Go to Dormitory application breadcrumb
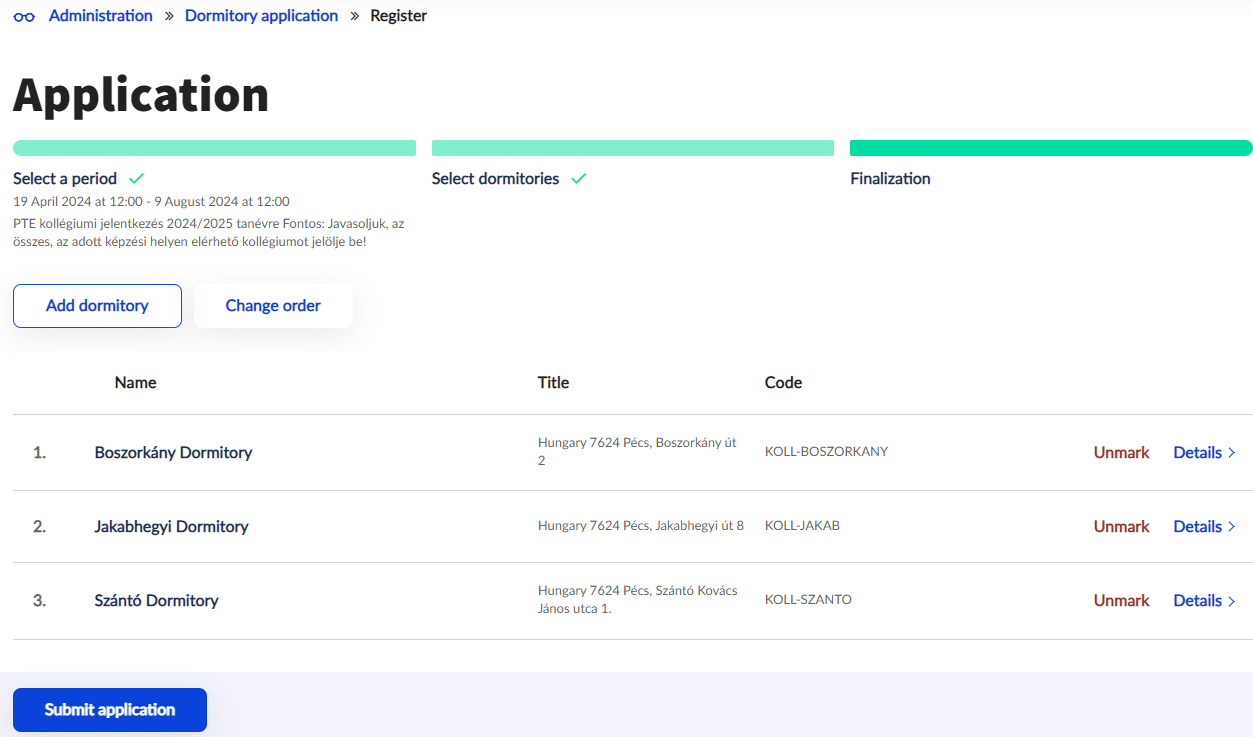 coord(261,16)
